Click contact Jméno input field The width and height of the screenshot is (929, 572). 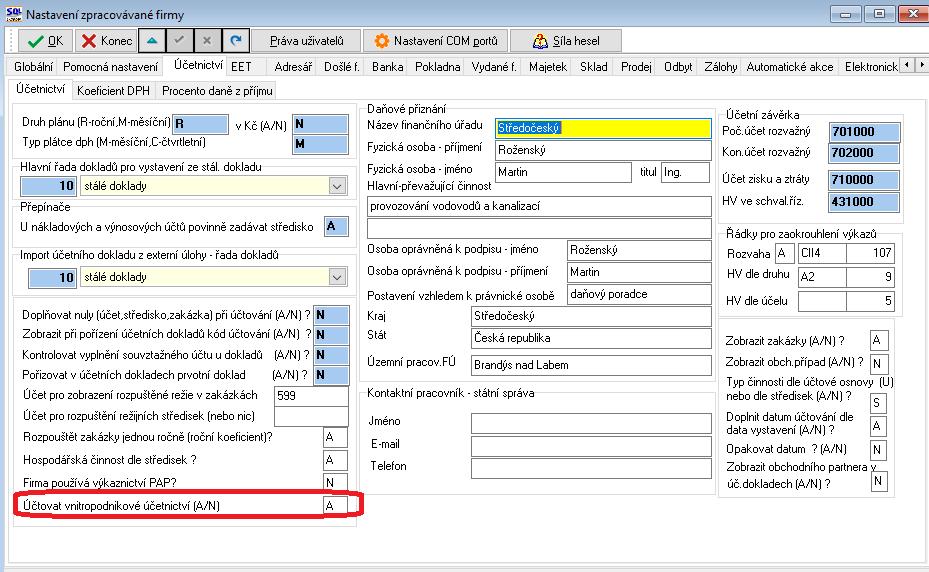[x=591, y=423]
